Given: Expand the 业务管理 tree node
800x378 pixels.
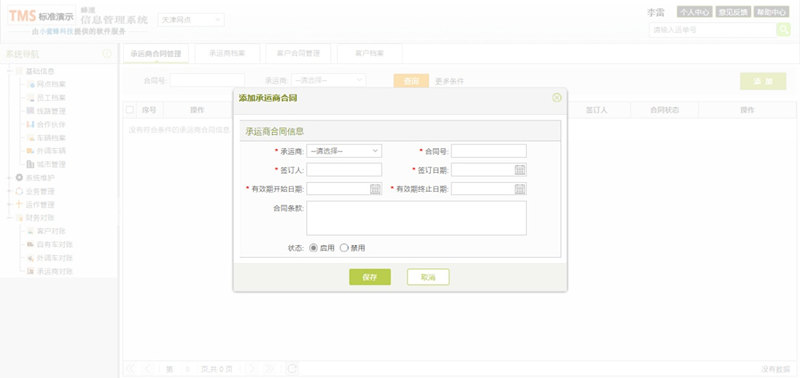Looking at the screenshot, I should click(x=9, y=191).
